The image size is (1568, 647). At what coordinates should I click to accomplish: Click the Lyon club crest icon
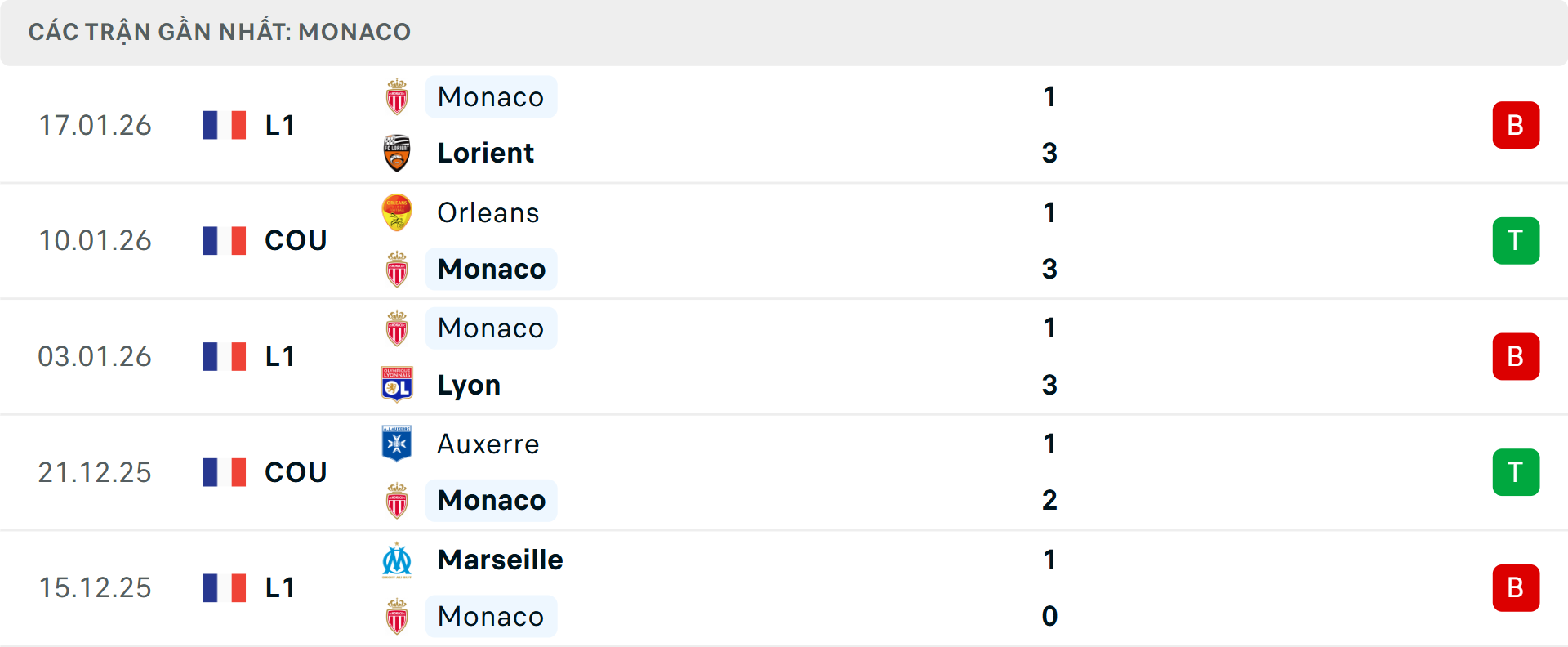(397, 385)
